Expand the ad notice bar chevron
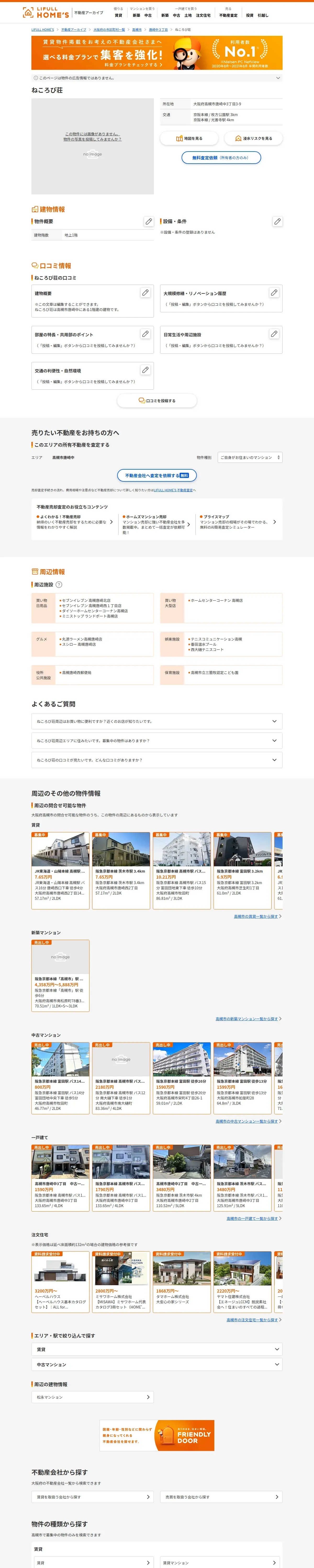314x1568 pixels. [x=278, y=78]
